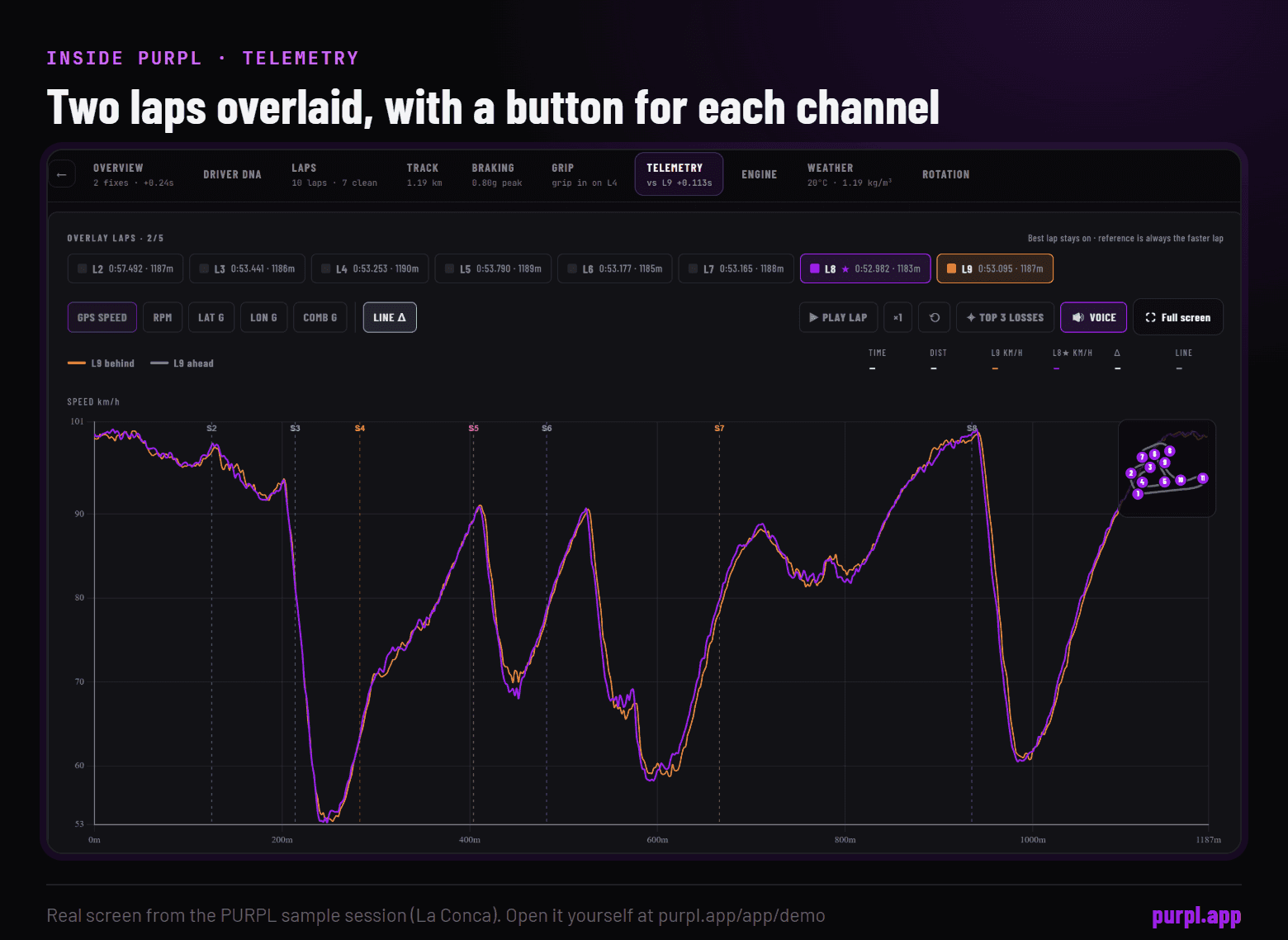Click the back arrow button
The image size is (1288, 940).
[61, 174]
